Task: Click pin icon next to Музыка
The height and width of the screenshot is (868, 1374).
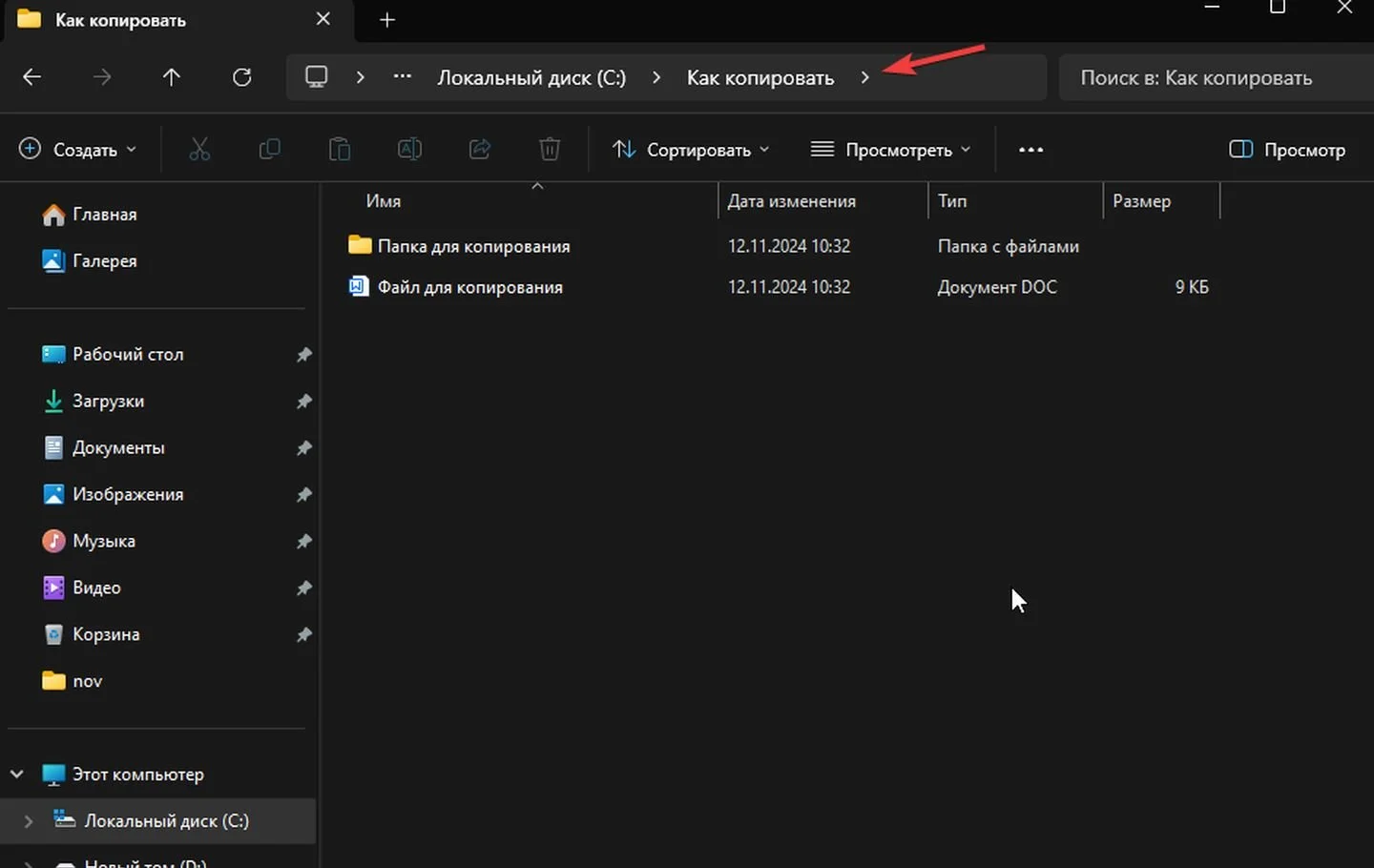Action: [x=303, y=542]
